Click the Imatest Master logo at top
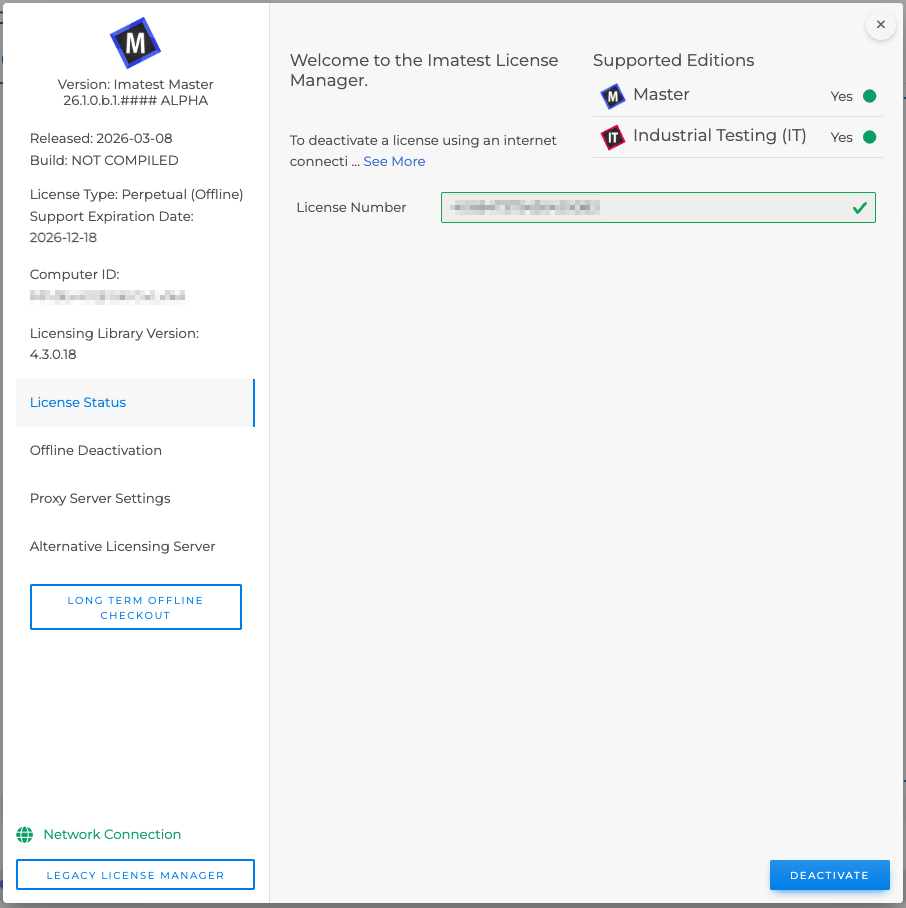 [135, 43]
